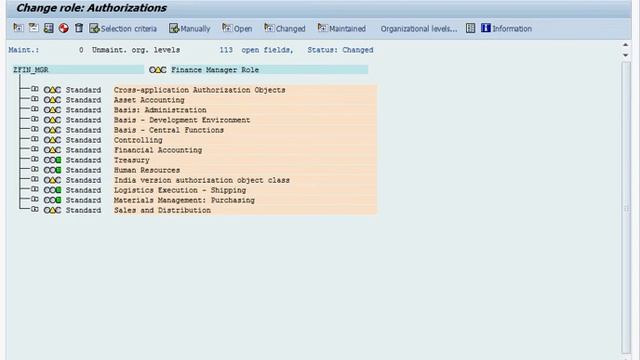Viewport: 640px width, 360px height.
Task: Expand the Human Resources node
Action: tap(35, 169)
